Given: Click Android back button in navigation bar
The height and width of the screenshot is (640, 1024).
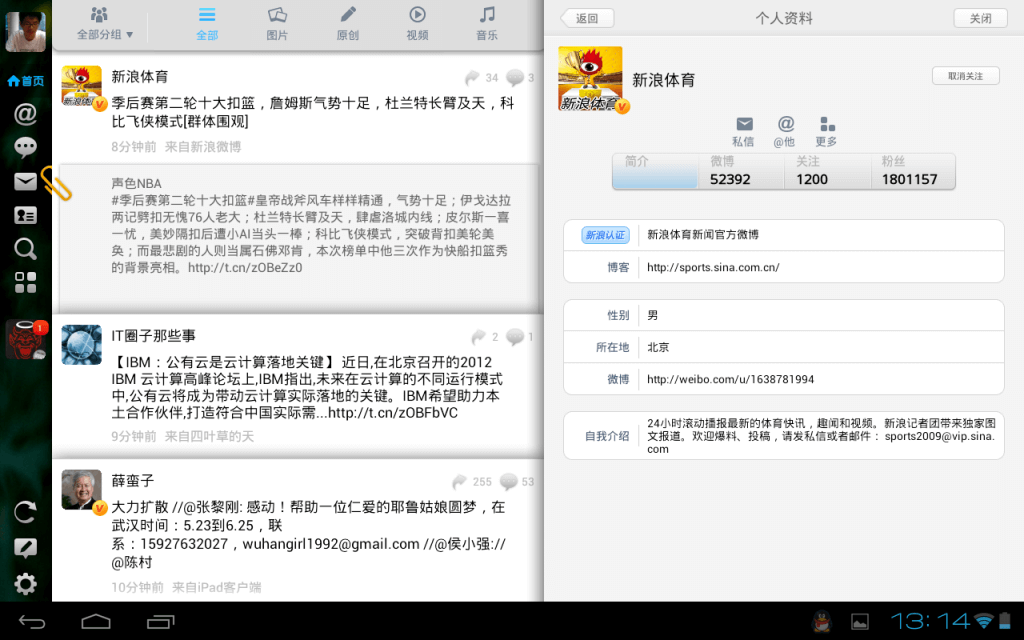Looking at the screenshot, I should click(x=31, y=622).
